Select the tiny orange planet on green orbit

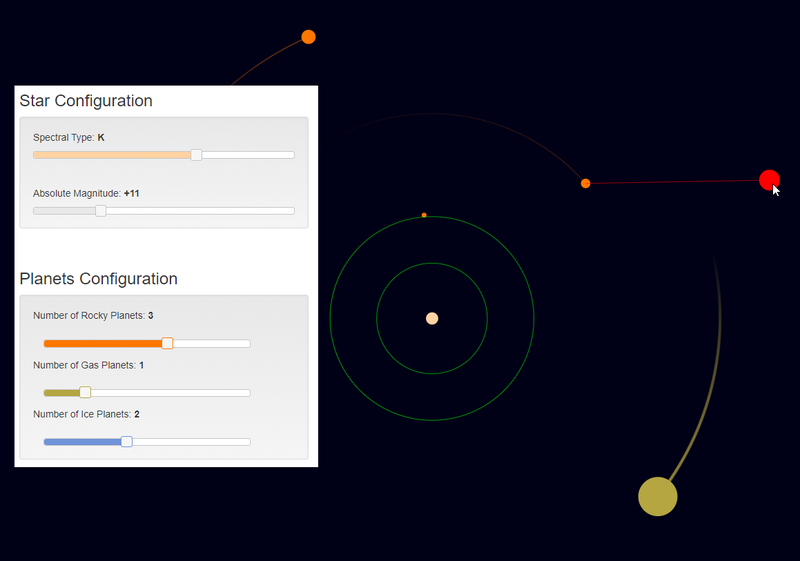424,215
